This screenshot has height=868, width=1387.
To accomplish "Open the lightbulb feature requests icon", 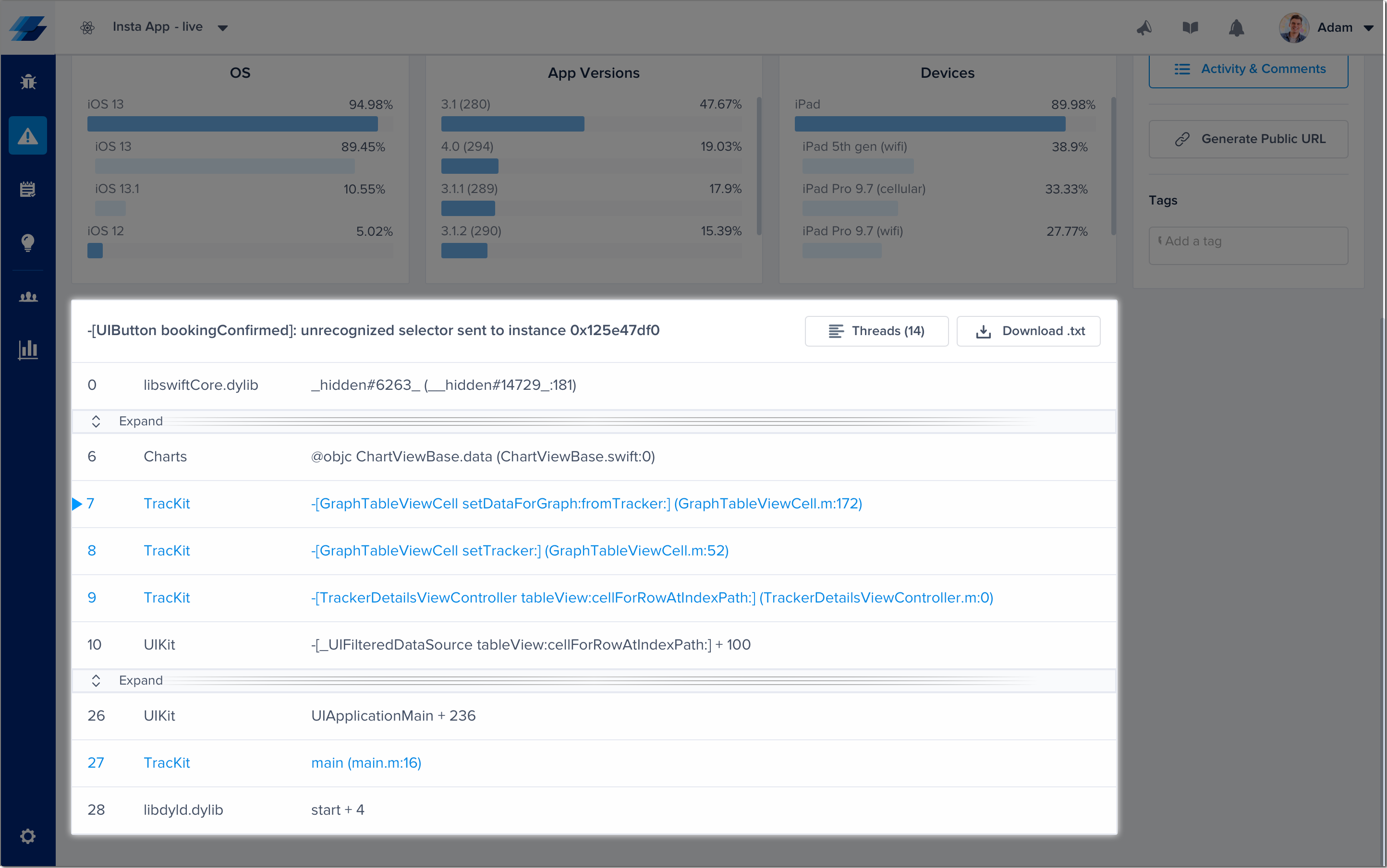I will pyautogui.click(x=27, y=242).
